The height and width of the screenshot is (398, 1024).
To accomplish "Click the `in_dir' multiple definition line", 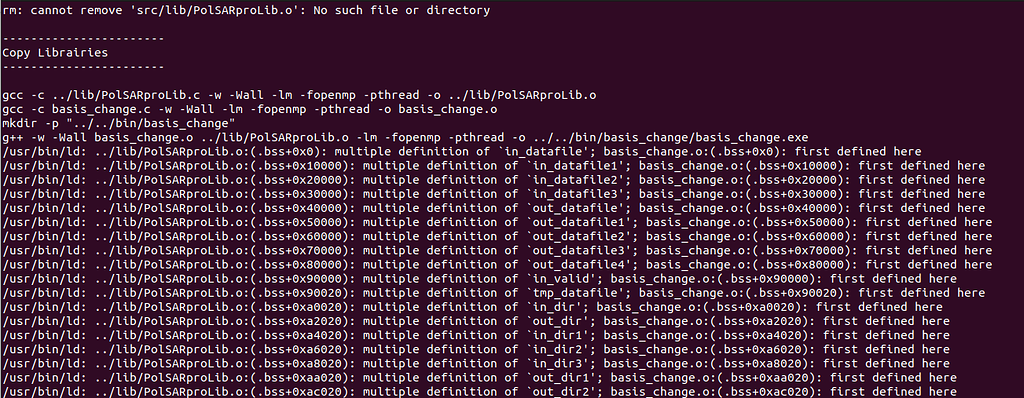I will click(x=472, y=307).
